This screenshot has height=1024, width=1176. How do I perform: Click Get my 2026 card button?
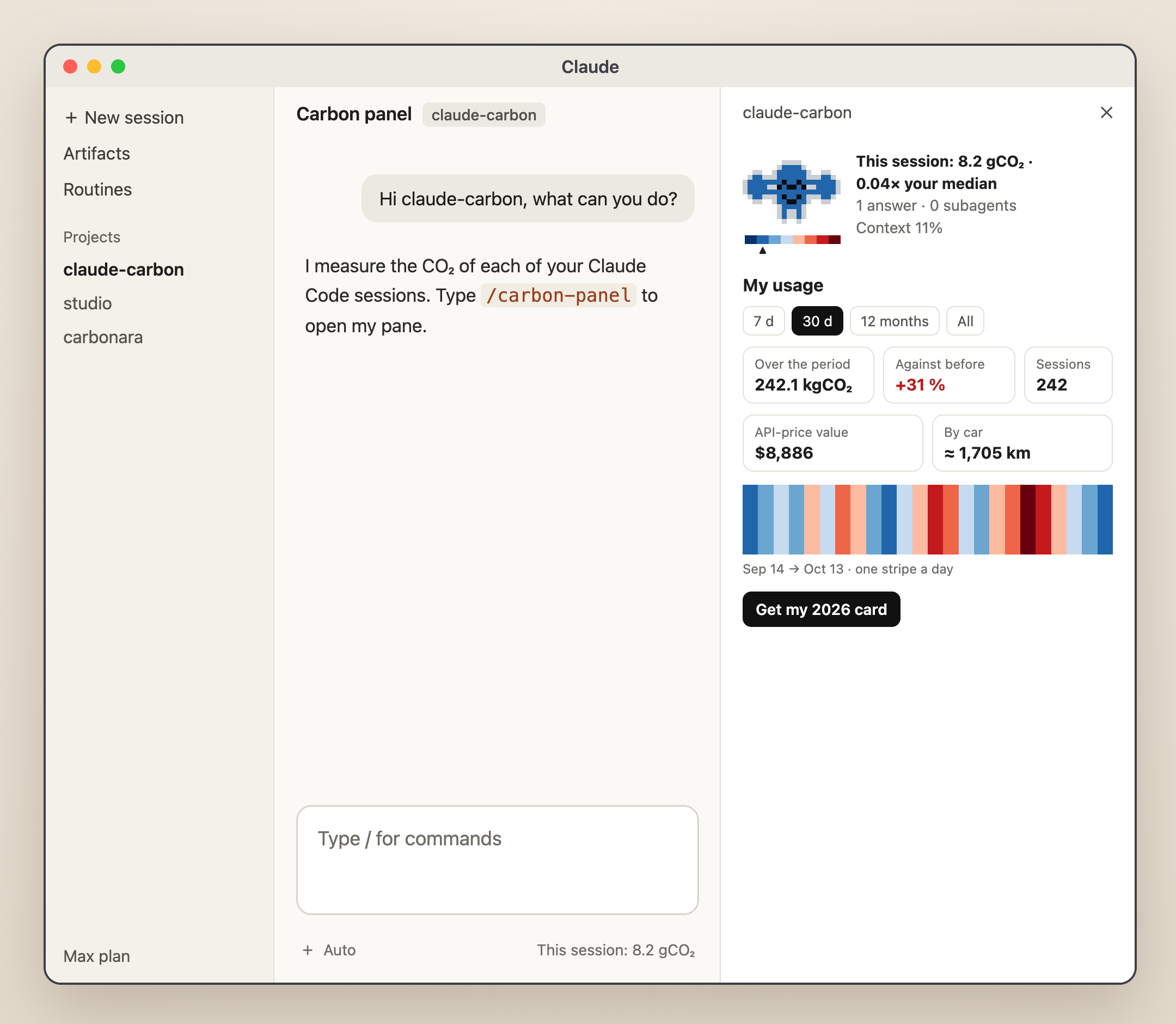pyautogui.click(x=820, y=609)
